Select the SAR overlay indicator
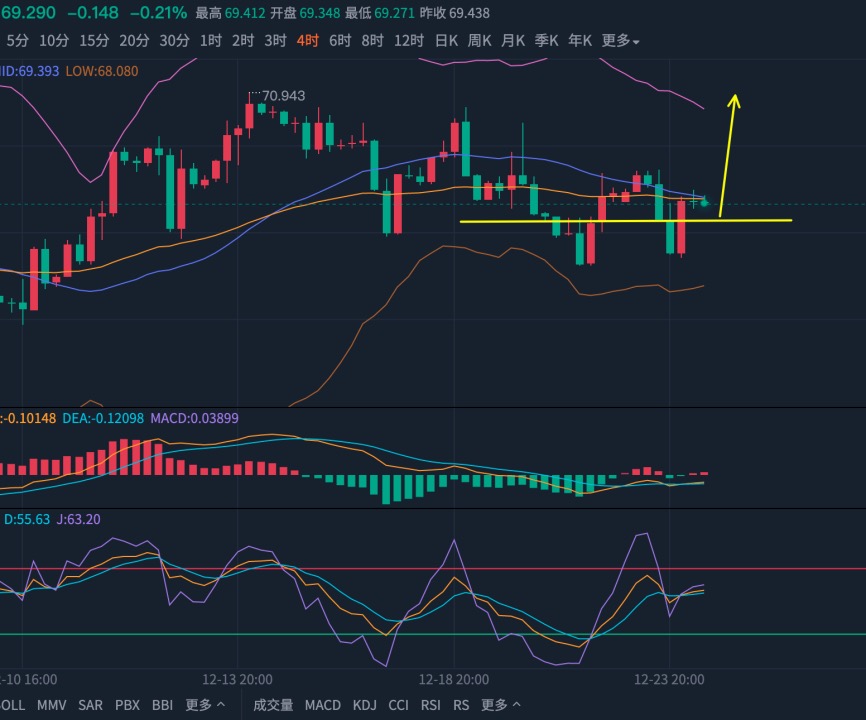The image size is (866, 720). 90,705
